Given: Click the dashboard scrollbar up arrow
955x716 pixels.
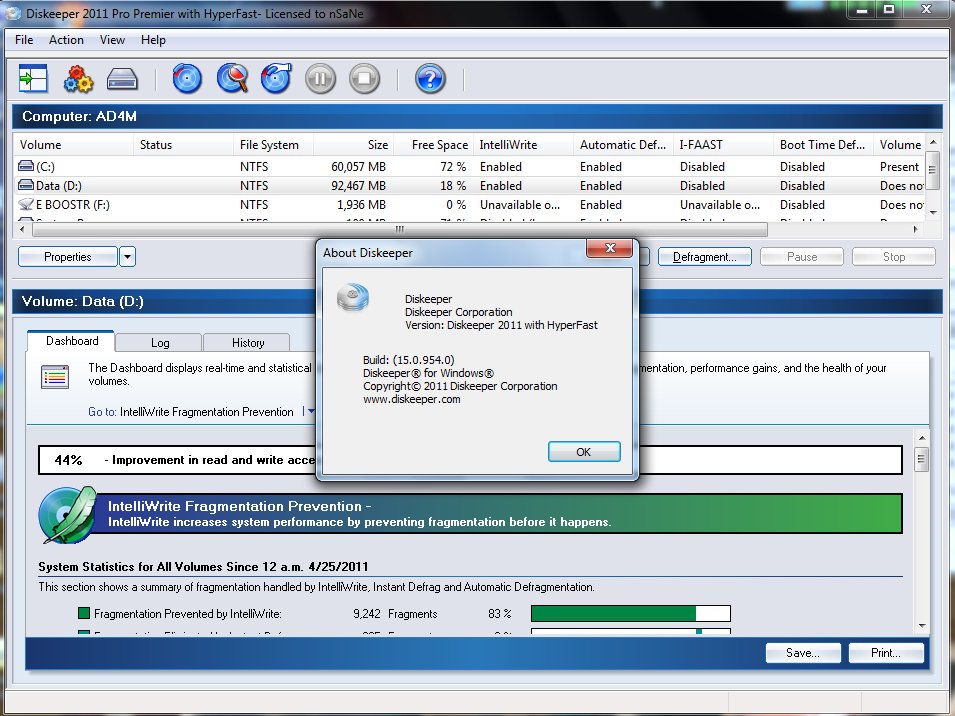Looking at the screenshot, I should click(x=922, y=438).
